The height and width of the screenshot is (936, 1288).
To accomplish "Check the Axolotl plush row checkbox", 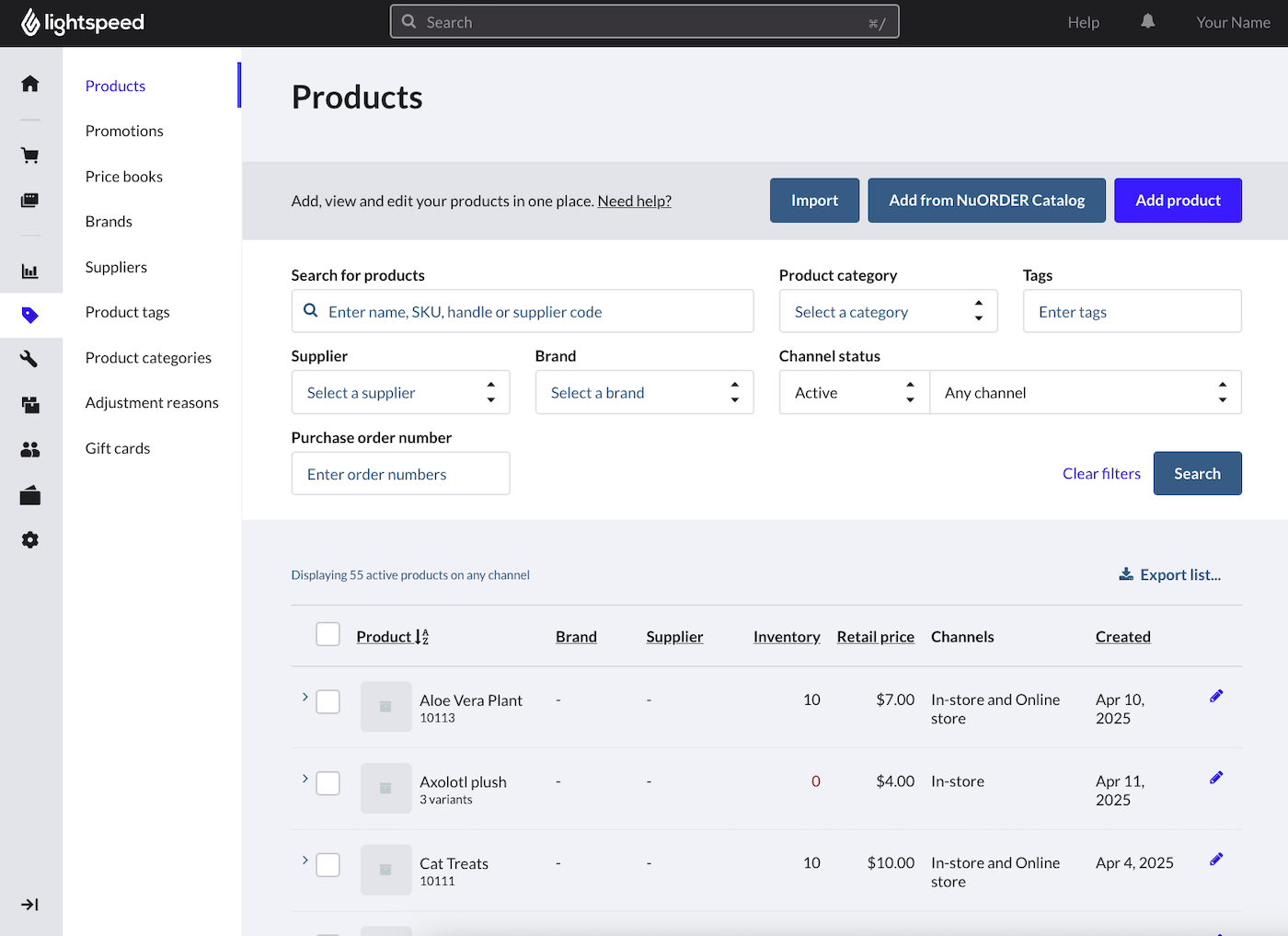I will (328, 783).
